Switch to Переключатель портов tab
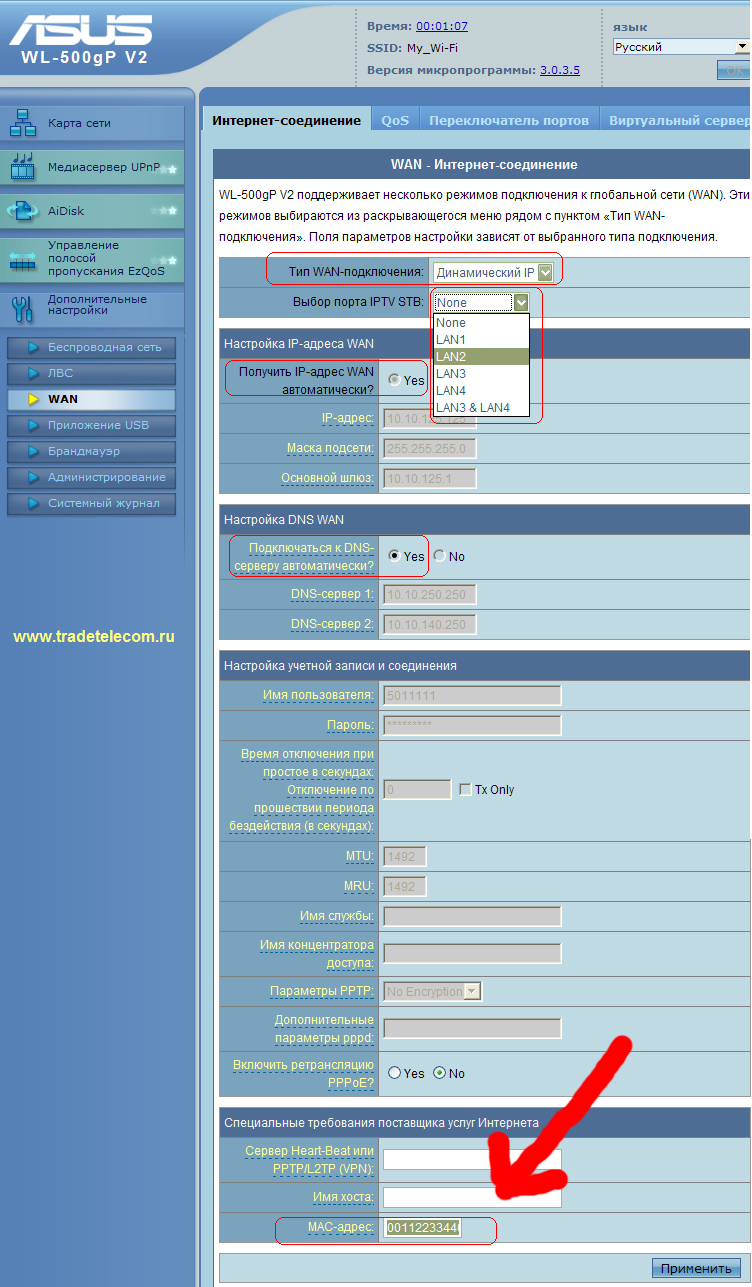Screen dimensions: 752x1287 pos(509,120)
